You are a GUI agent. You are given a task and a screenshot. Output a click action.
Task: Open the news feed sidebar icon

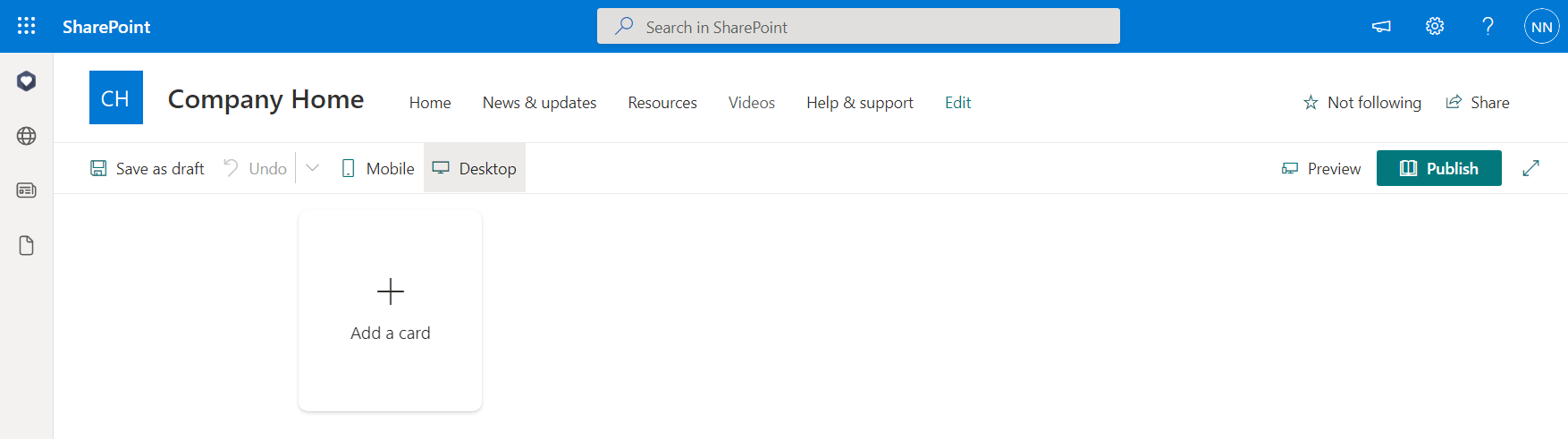[x=27, y=190]
